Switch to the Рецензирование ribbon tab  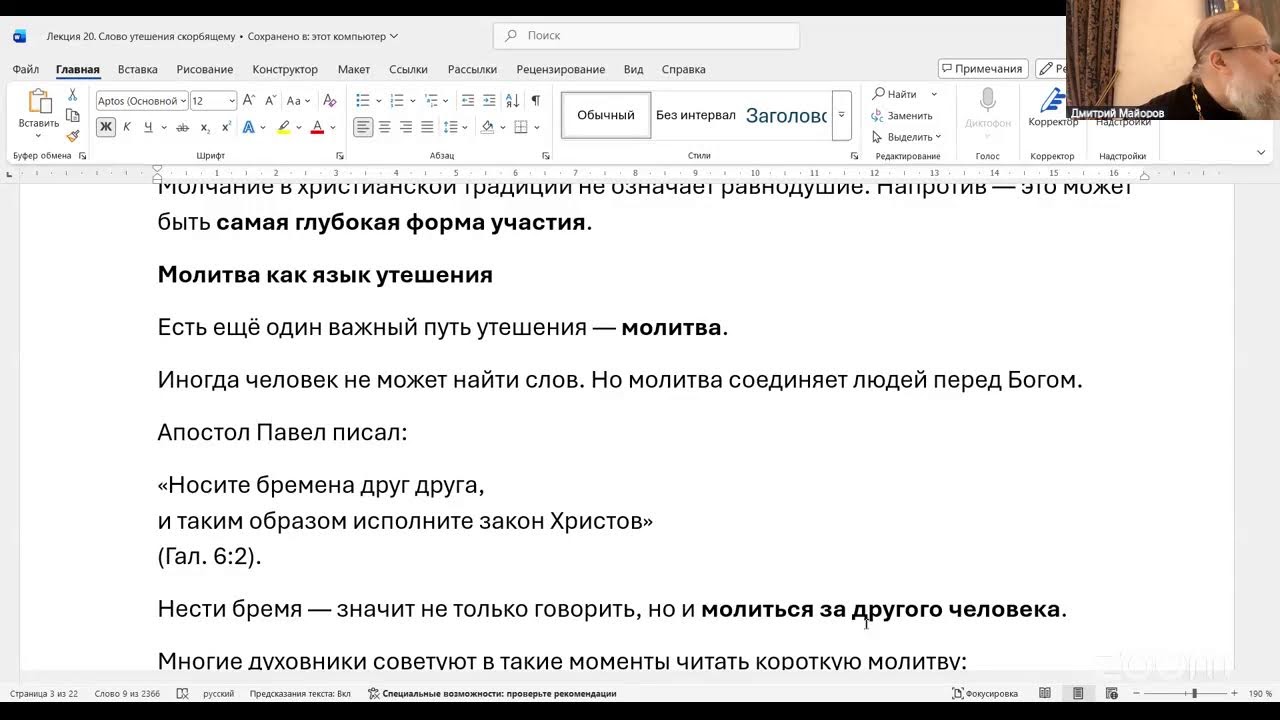click(x=560, y=69)
